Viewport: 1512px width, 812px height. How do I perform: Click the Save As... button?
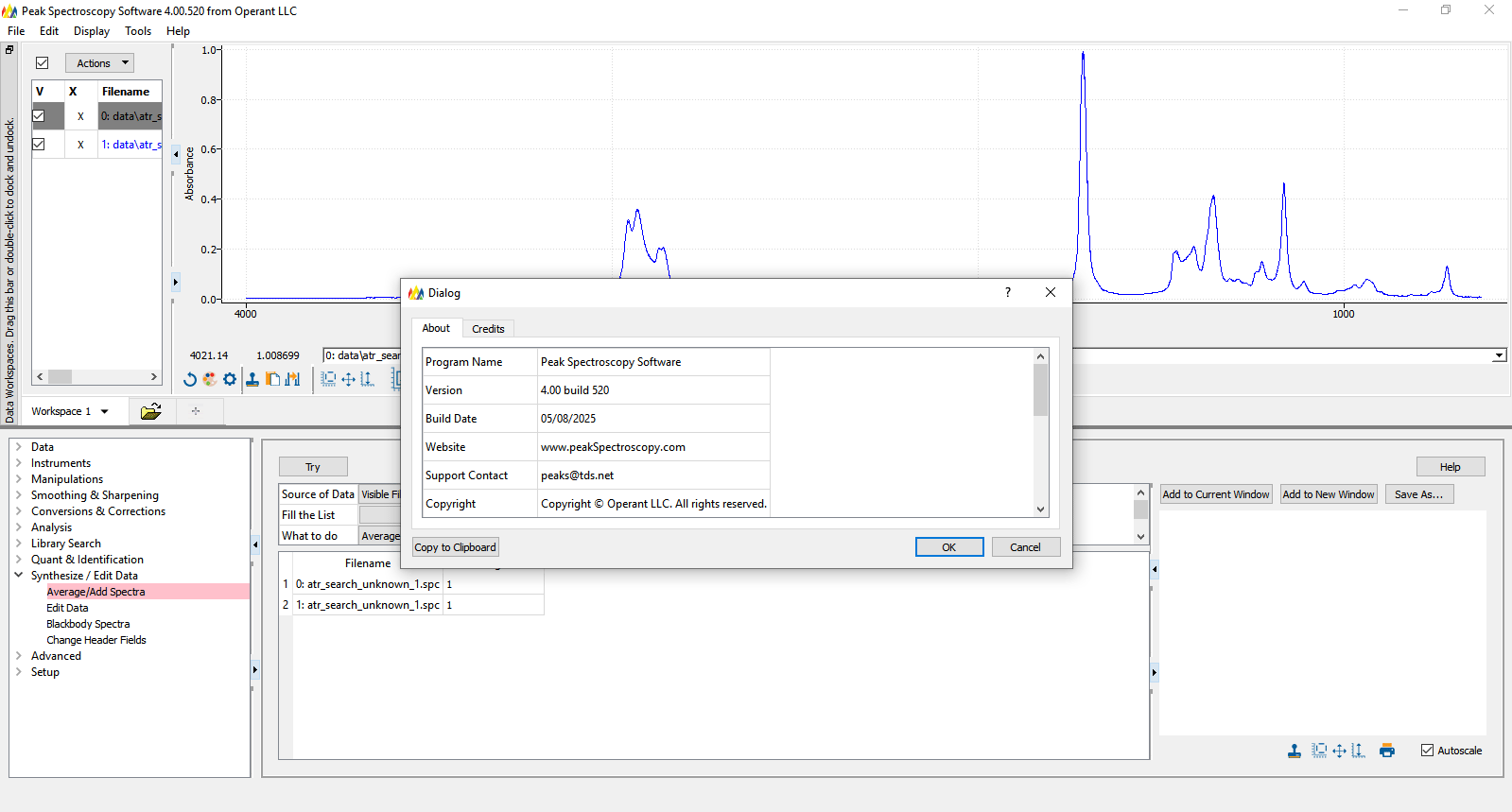[x=1419, y=494]
